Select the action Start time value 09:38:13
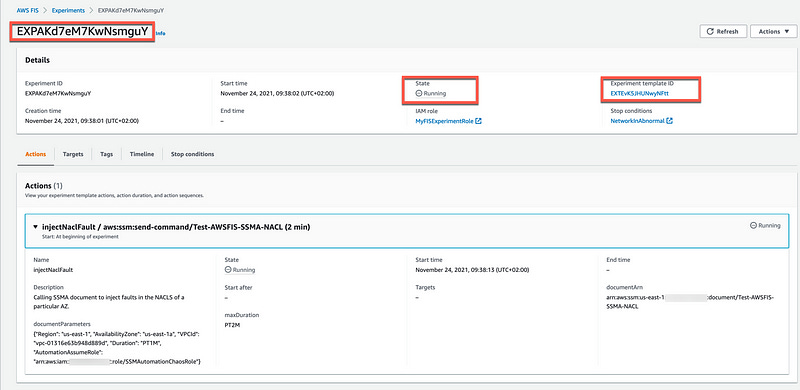800x390 pixels. click(472, 270)
